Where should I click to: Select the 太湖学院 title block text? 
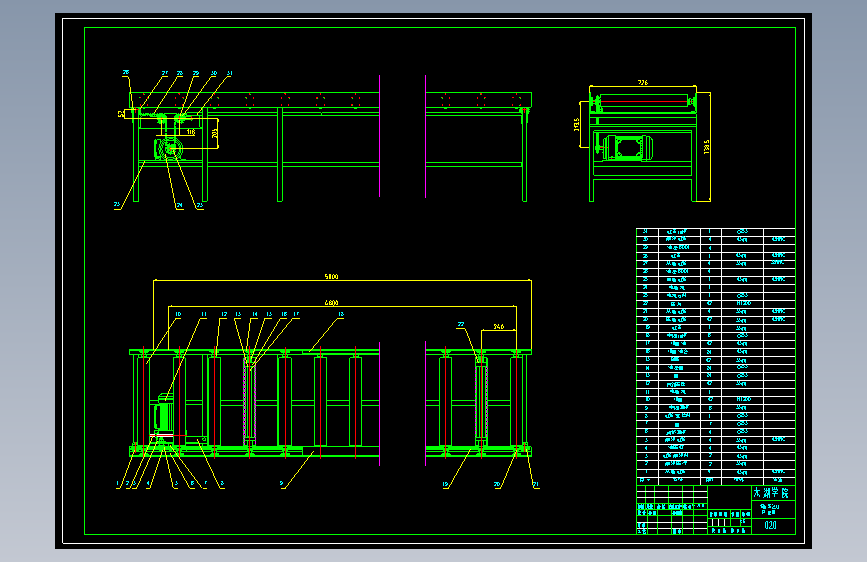tap(771, 492)
